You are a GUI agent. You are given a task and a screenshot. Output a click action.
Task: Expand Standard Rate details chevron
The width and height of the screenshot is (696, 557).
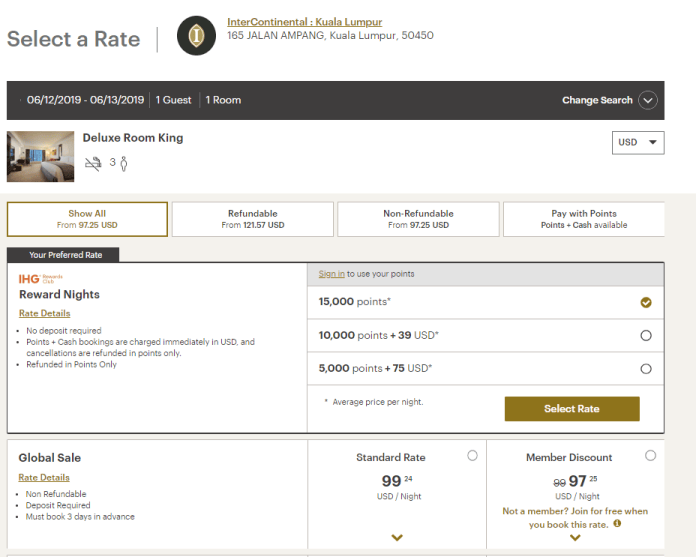click(397, 537)
